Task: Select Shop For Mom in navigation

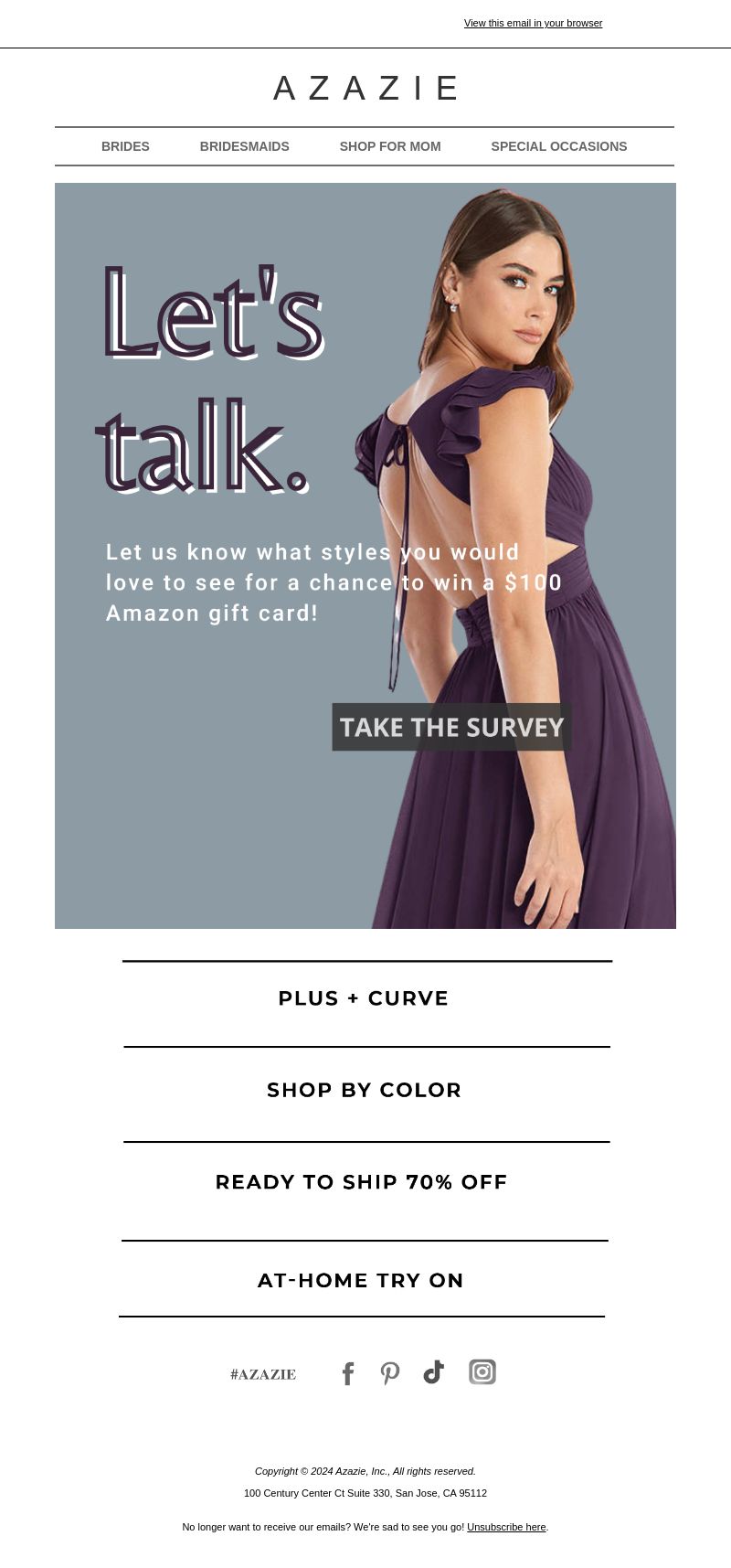Action: pos(390,146)
